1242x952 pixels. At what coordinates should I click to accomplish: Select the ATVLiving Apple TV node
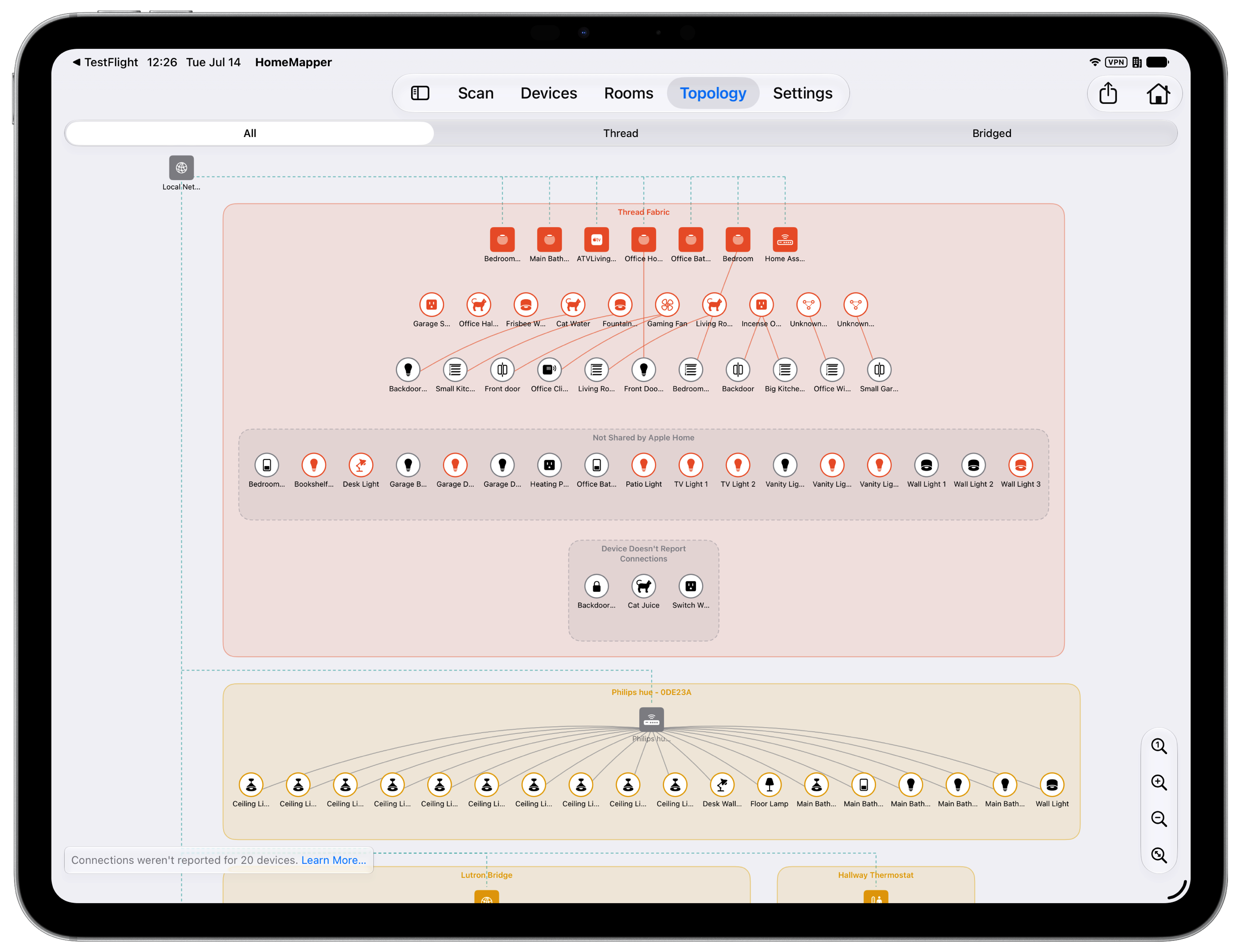pos(596,240)
